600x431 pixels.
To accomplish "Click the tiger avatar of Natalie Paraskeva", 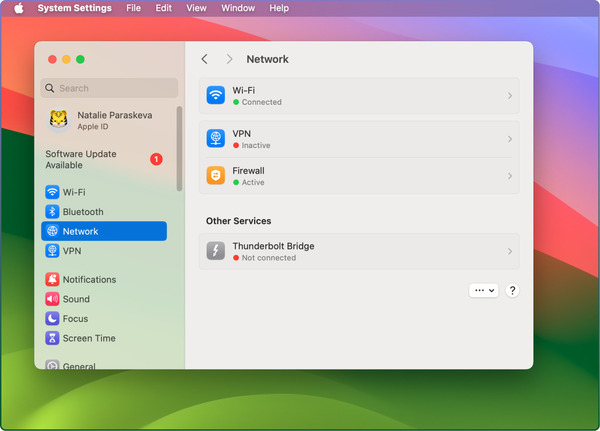I will (x=59, y=120).
